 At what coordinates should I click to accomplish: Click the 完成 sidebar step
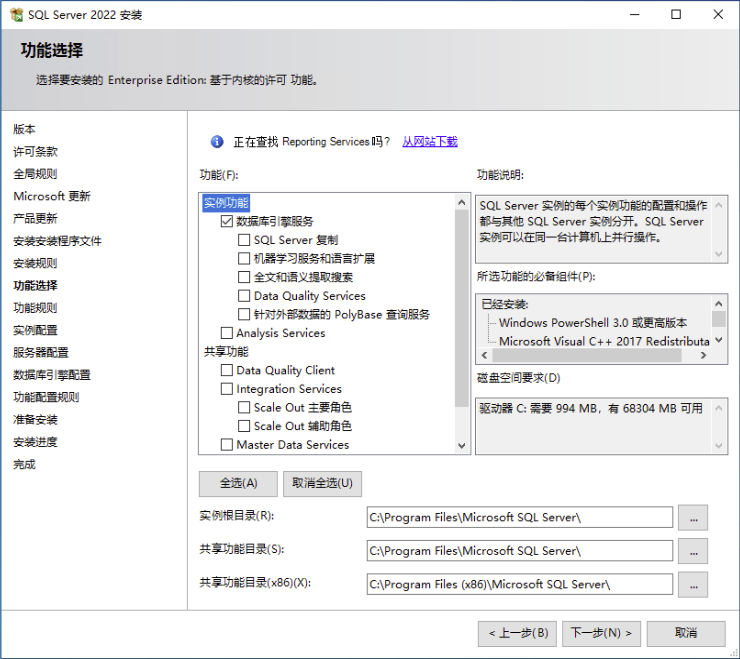(x=24, y=465)
